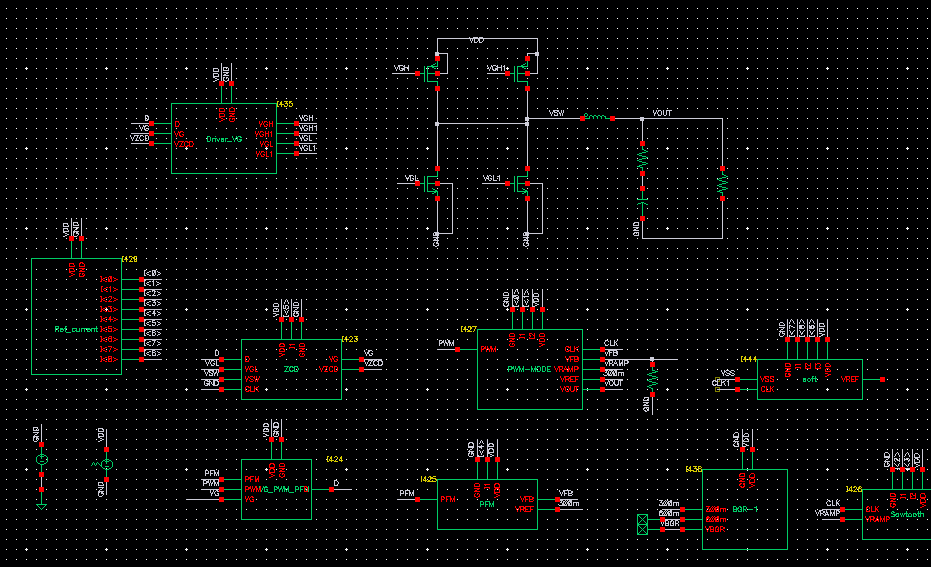Select the Ref_current block
The height and width of the screenshot is (567, 931).
(x=77, y=316)
